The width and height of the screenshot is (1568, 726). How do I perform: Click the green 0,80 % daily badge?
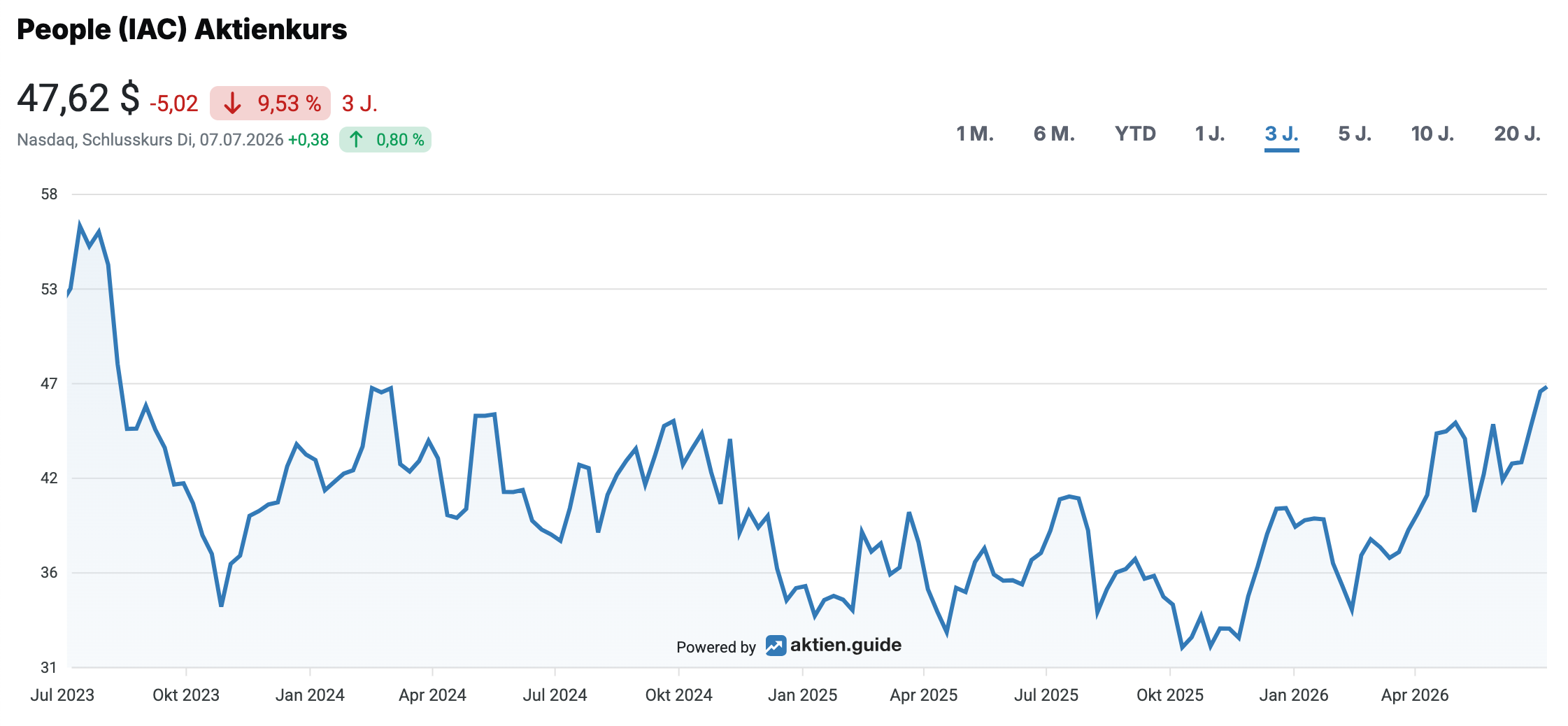(x=385, y=140)
